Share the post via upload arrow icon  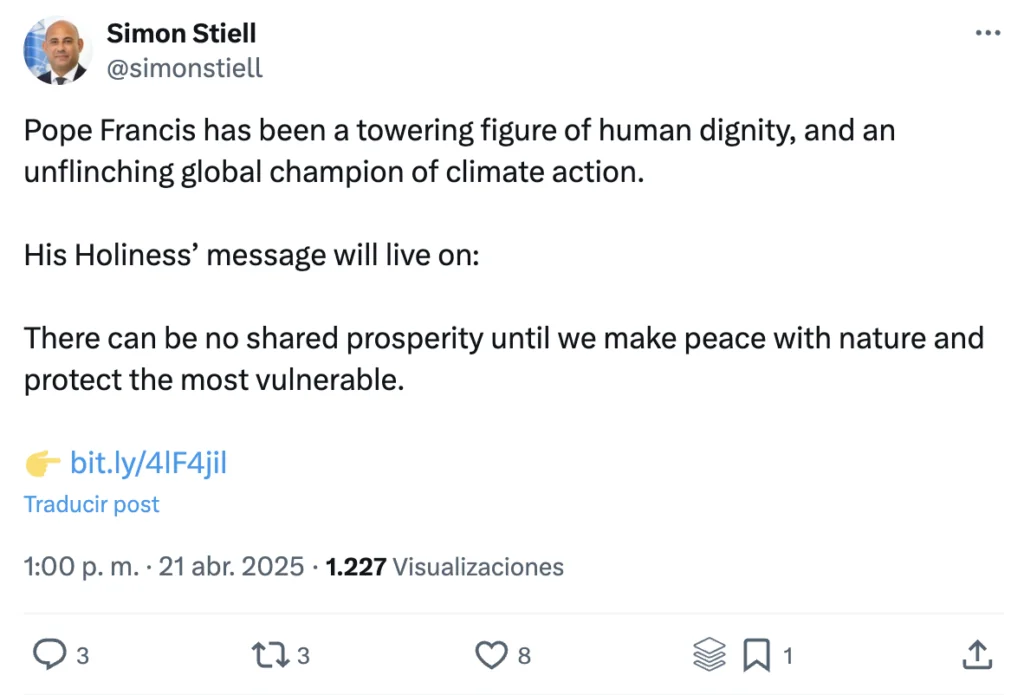(975, 655)
